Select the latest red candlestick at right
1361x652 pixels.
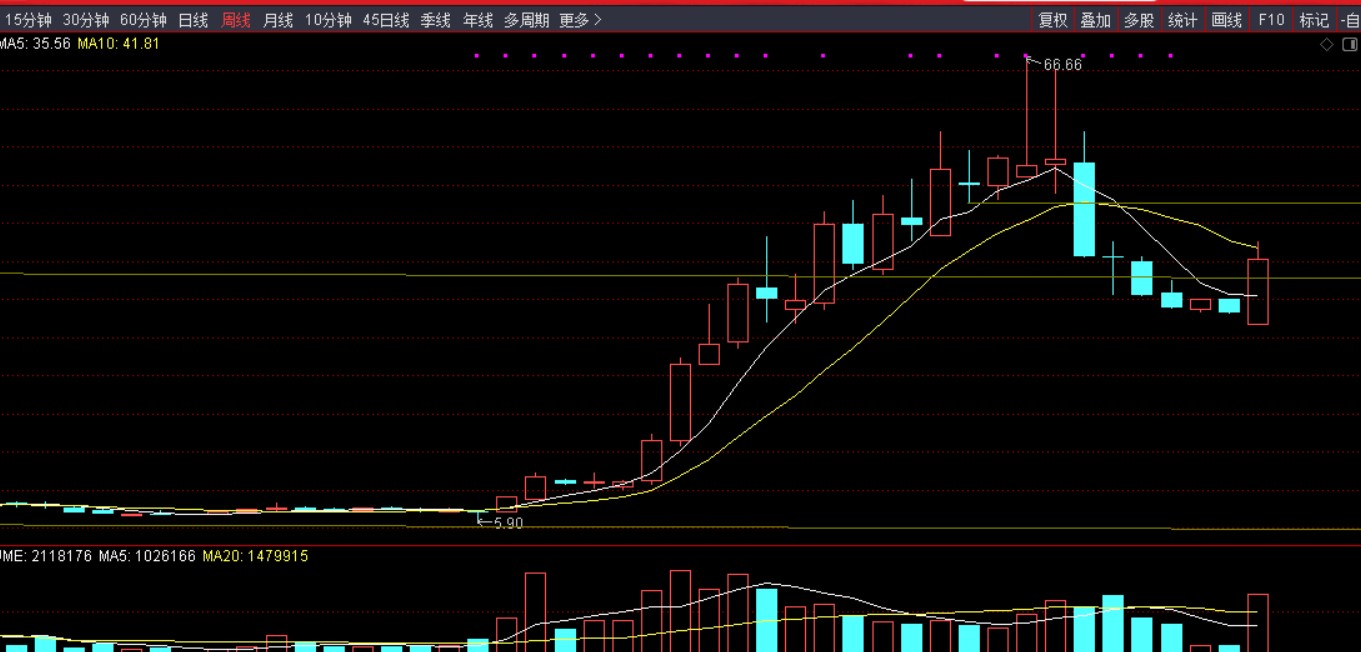point(1258,291)
